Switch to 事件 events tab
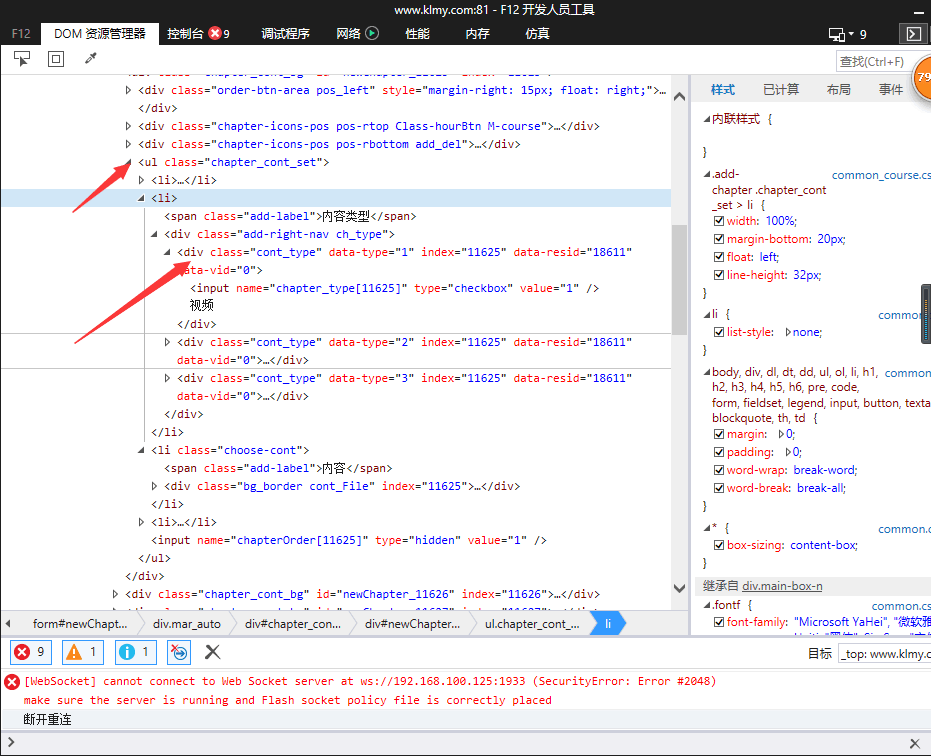The image size is (931, 756). click(x=891, y=90)
